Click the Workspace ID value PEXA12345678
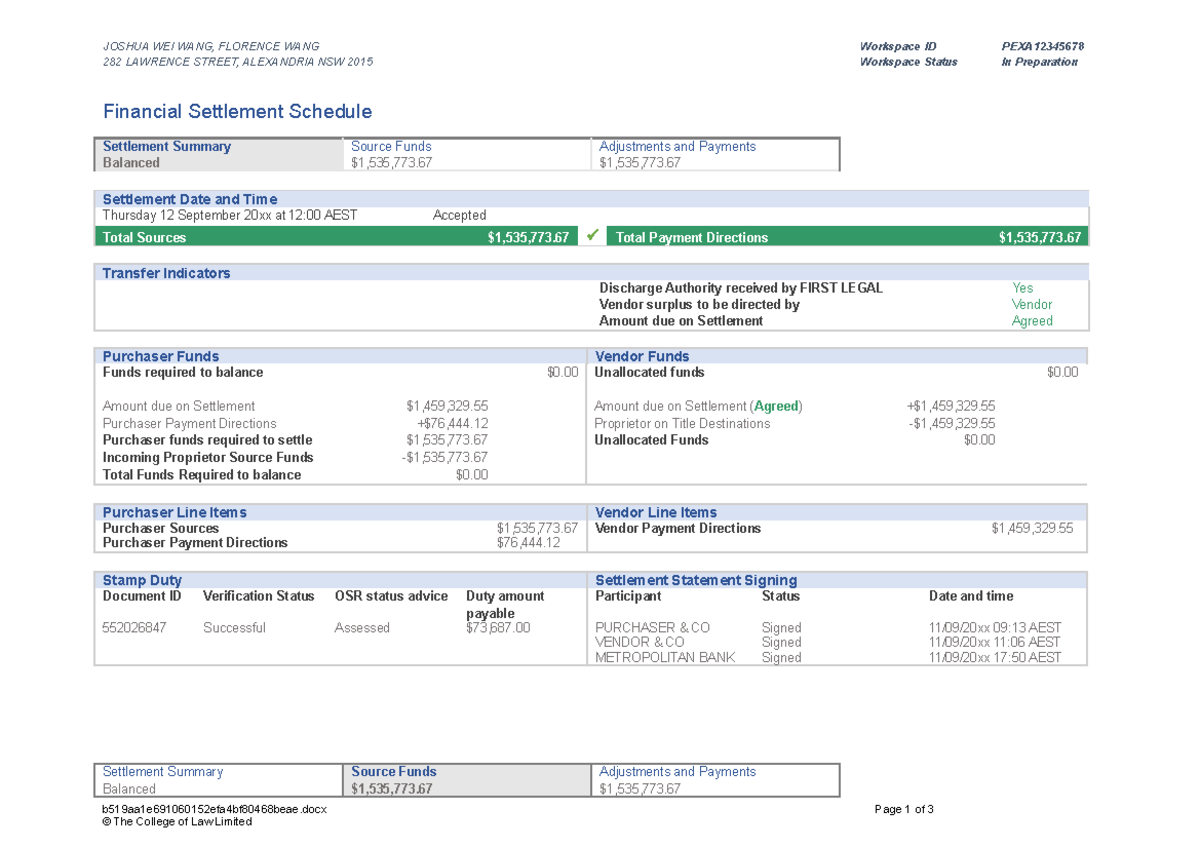1200x848 pixels. tap(1042, 46)
